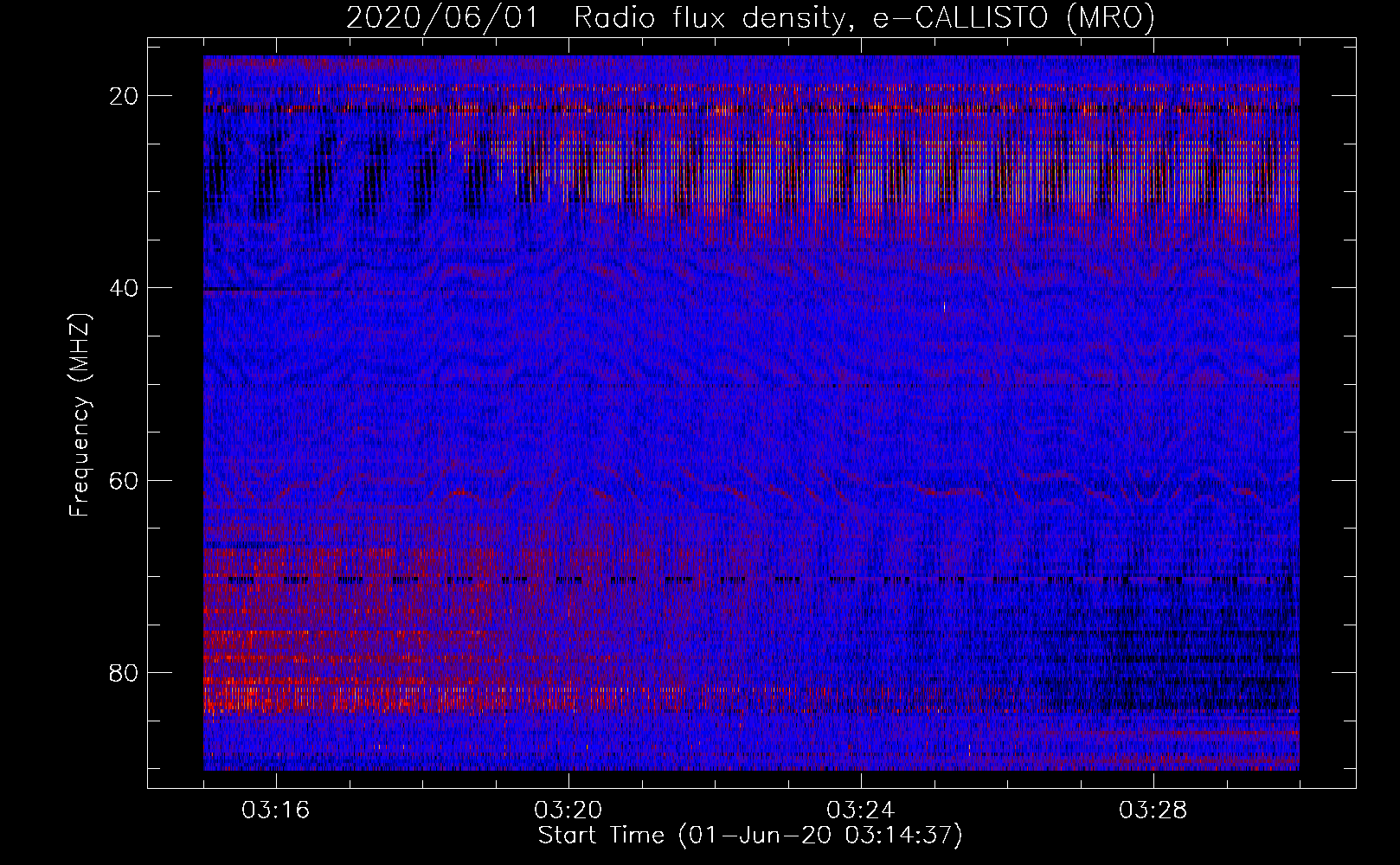Image resolution: width=1400 pixels, height=865 pixels.
Task: Click the Frequency (MHZ) axis label
Action: (80, 414)
